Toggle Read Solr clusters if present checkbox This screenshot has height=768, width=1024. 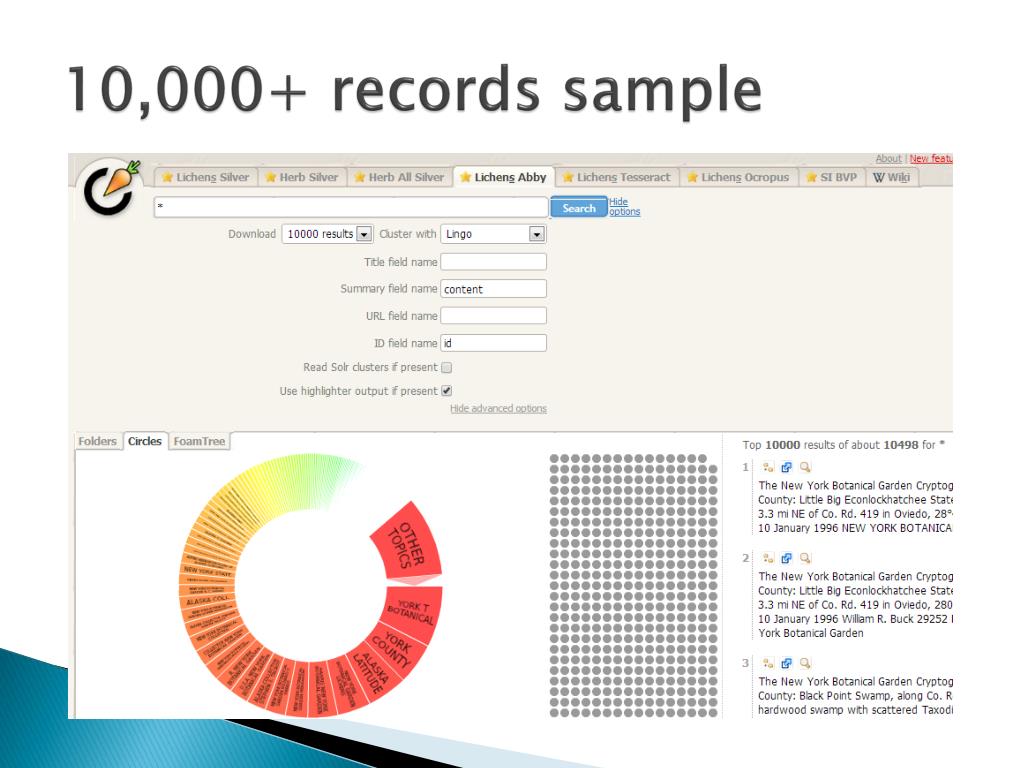pos(447,368)
